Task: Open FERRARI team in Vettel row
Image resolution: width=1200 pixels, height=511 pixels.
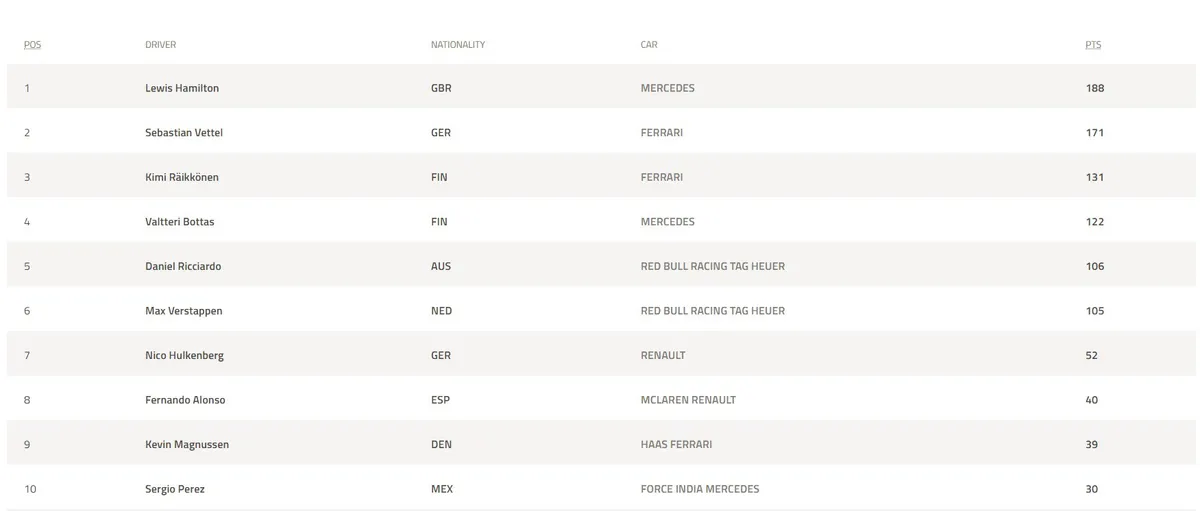Action: point(662,133)
